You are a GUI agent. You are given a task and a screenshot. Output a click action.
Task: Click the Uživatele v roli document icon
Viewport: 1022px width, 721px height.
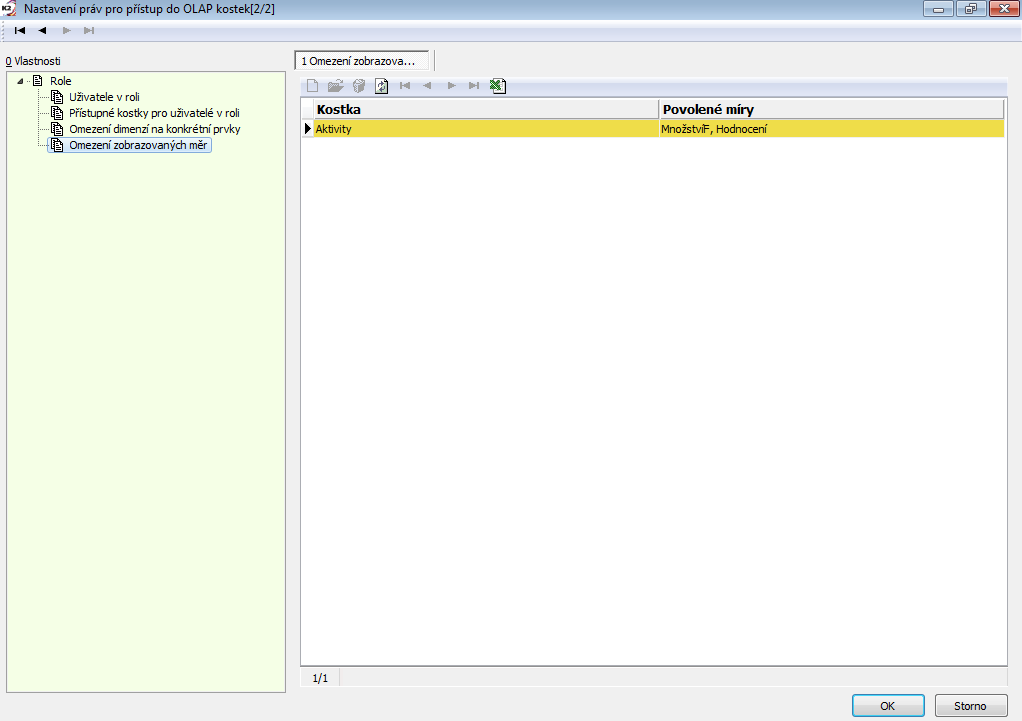[x=57, y=97]
